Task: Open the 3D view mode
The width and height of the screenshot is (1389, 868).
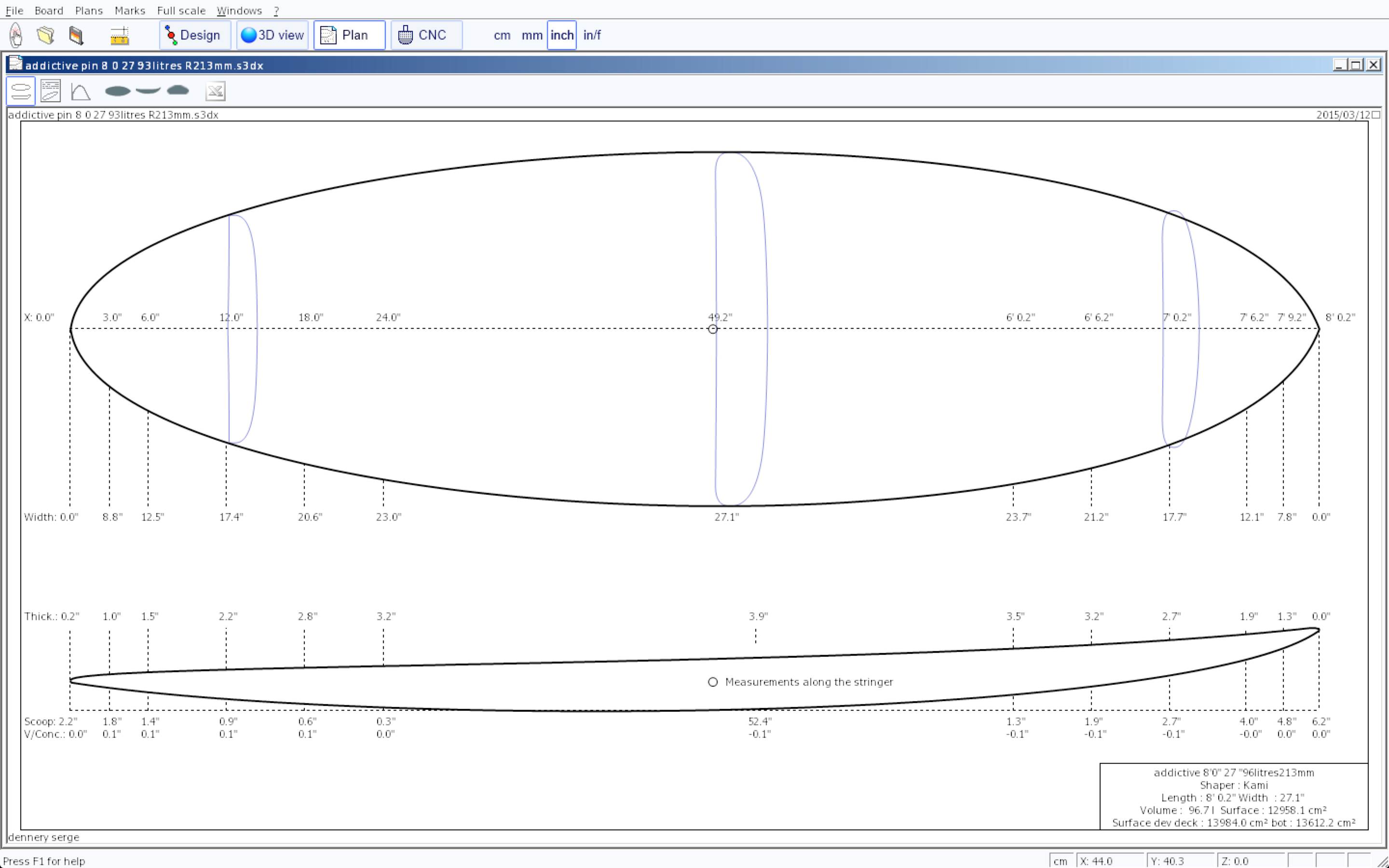Action: pyautogui.click(x=272, y=35)
